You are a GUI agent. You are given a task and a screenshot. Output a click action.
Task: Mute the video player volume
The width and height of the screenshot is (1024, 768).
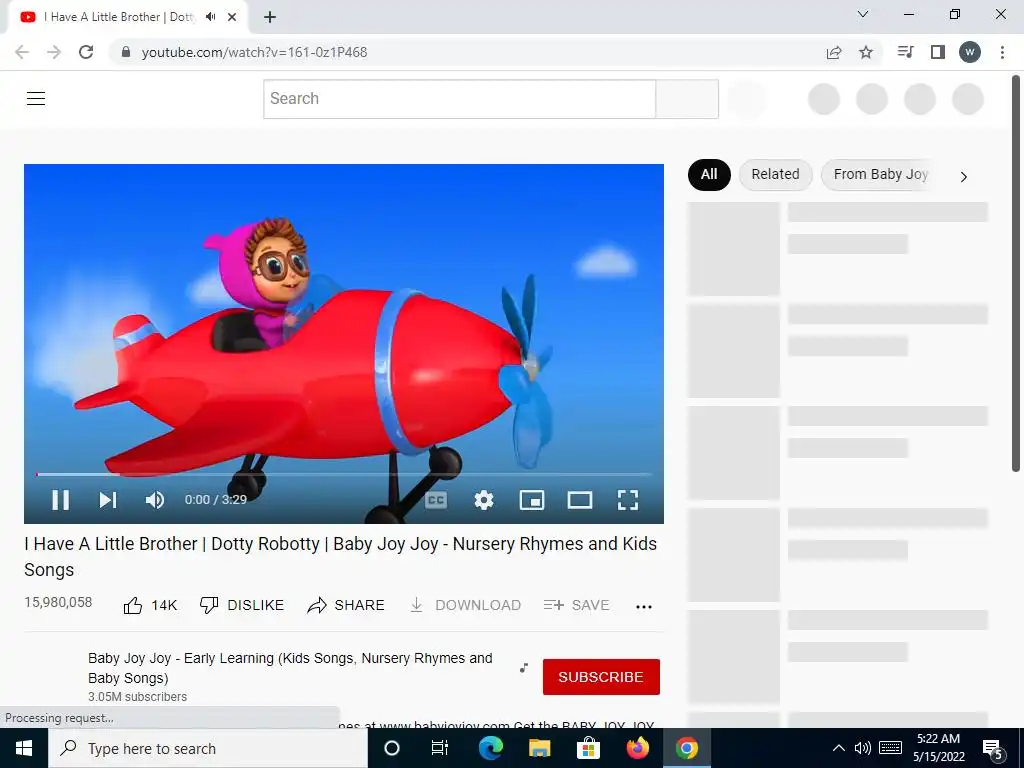pyautogui.click(x=155, y=500)
